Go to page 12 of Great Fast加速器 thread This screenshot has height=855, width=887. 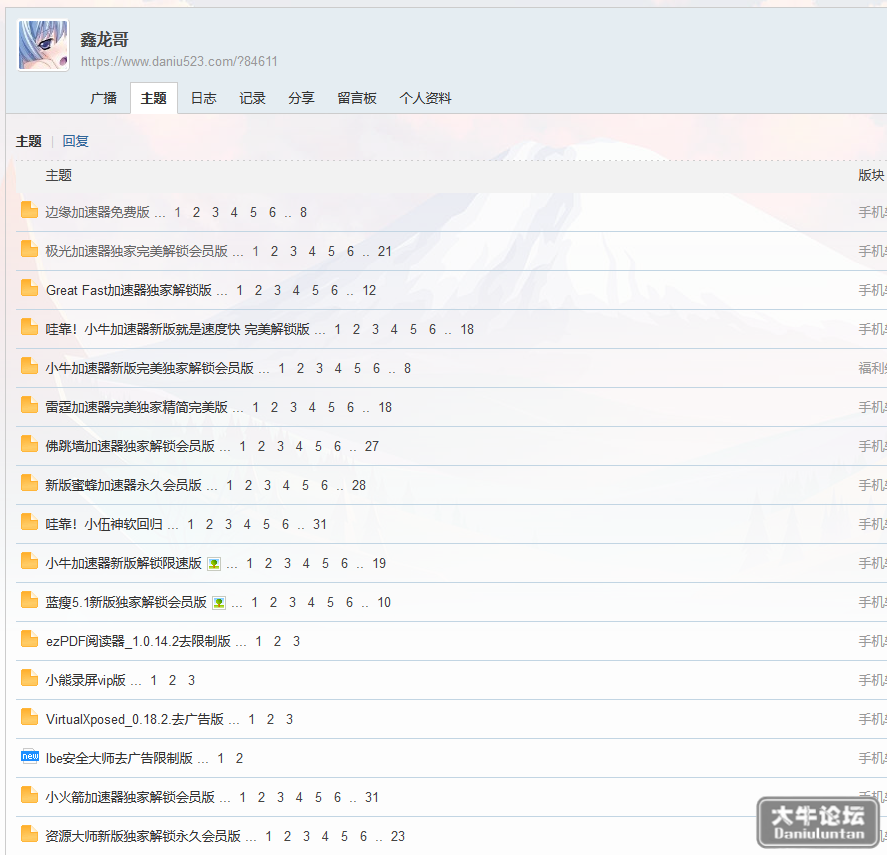(x=369, y=291)
